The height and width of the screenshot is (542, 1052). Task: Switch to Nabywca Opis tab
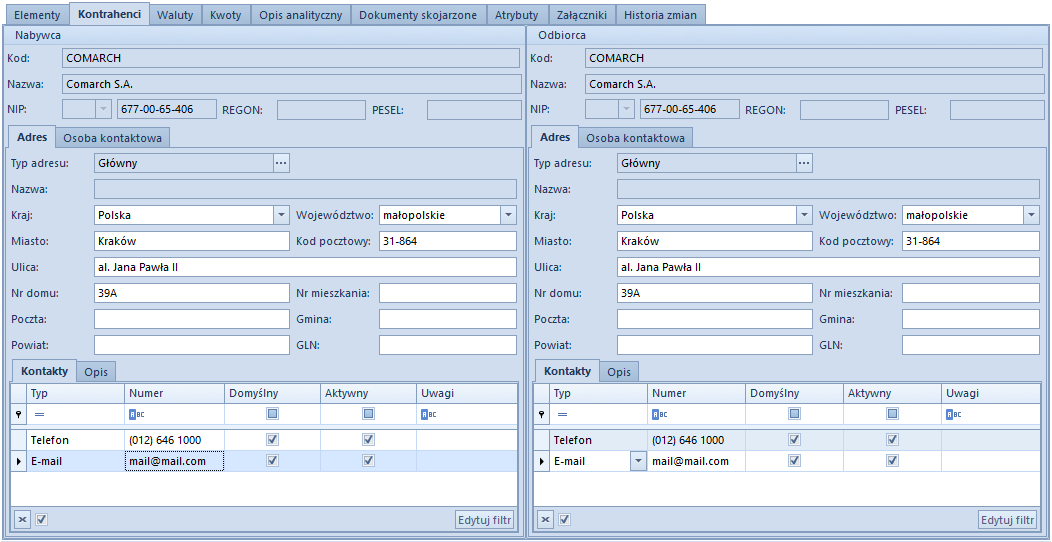(x=96, y=372)
